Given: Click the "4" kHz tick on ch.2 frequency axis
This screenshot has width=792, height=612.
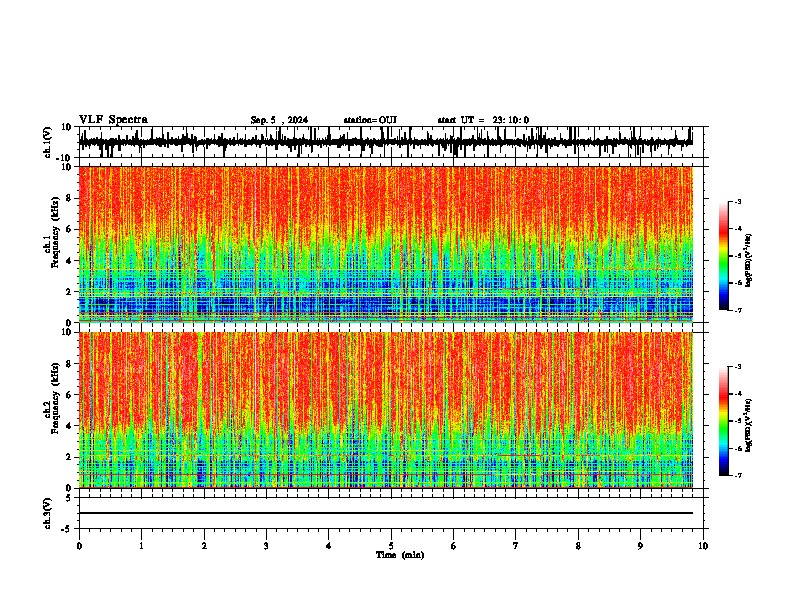Looking at the screenshot, I should tap(69, 426).
